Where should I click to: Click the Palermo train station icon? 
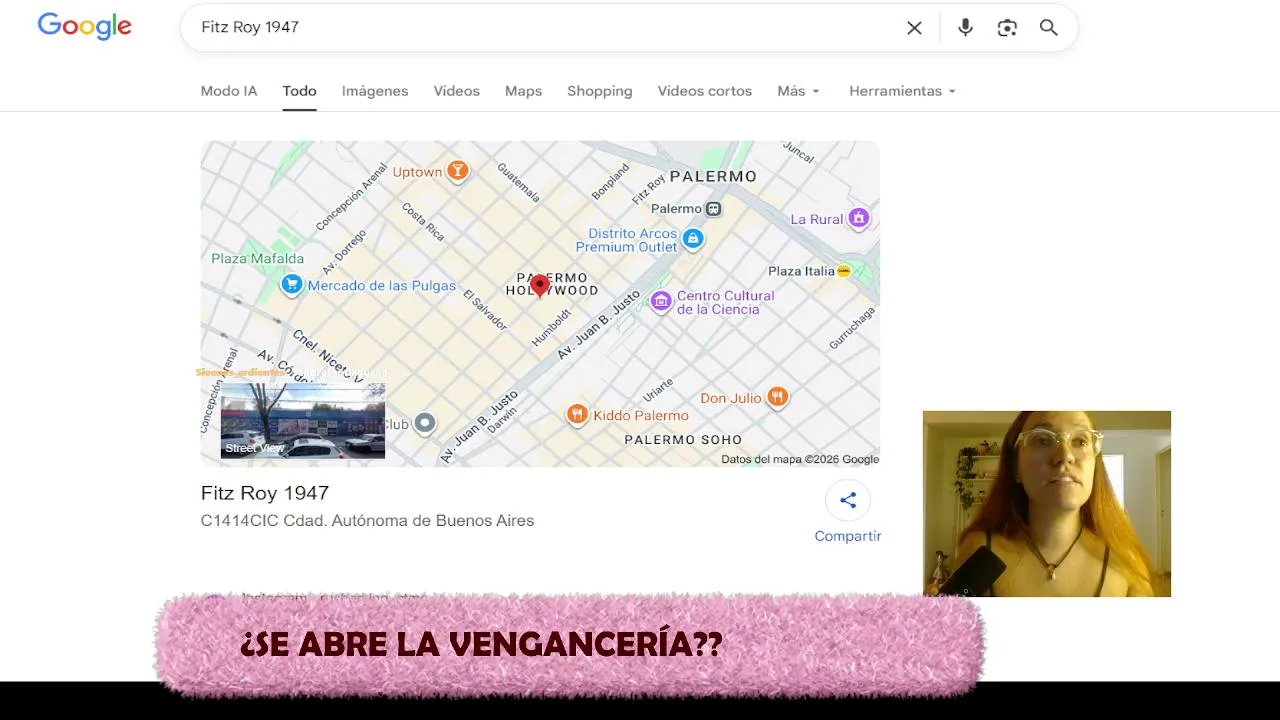pos(713,209)
